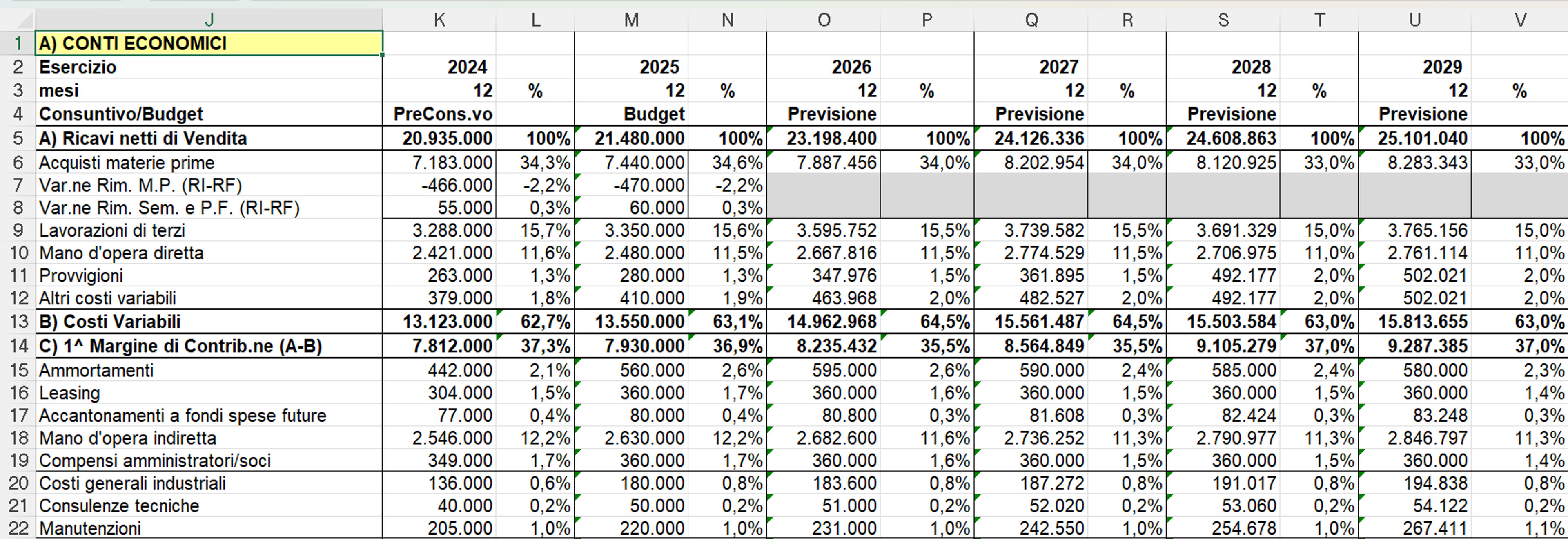
Task: Click the 2024 revenue cell 20.935.000
Action: (x=439, y=138)
